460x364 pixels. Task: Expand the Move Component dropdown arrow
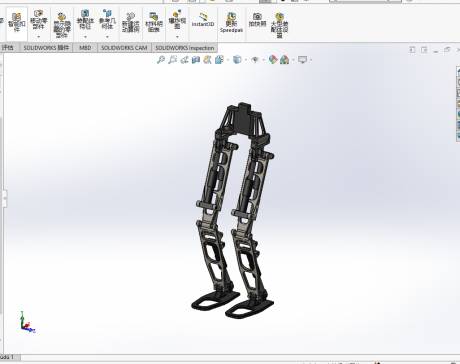(x=39, y=37)
